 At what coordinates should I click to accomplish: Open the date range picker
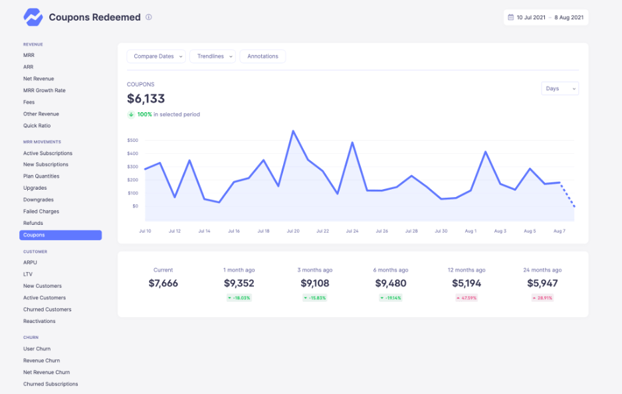(x=546, y=17)
